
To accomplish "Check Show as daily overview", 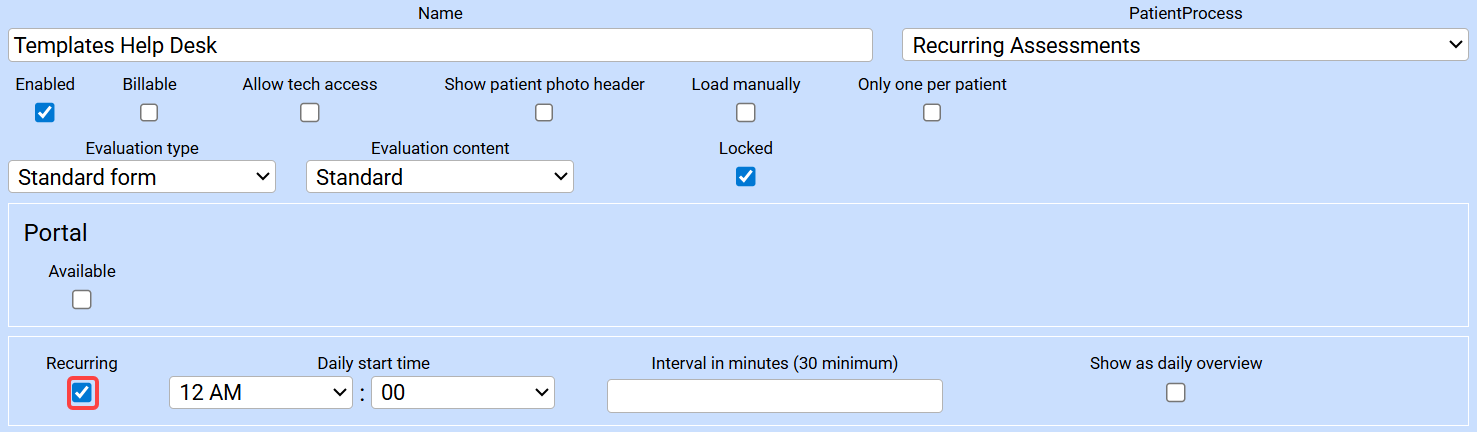I will coord(1176,393).
